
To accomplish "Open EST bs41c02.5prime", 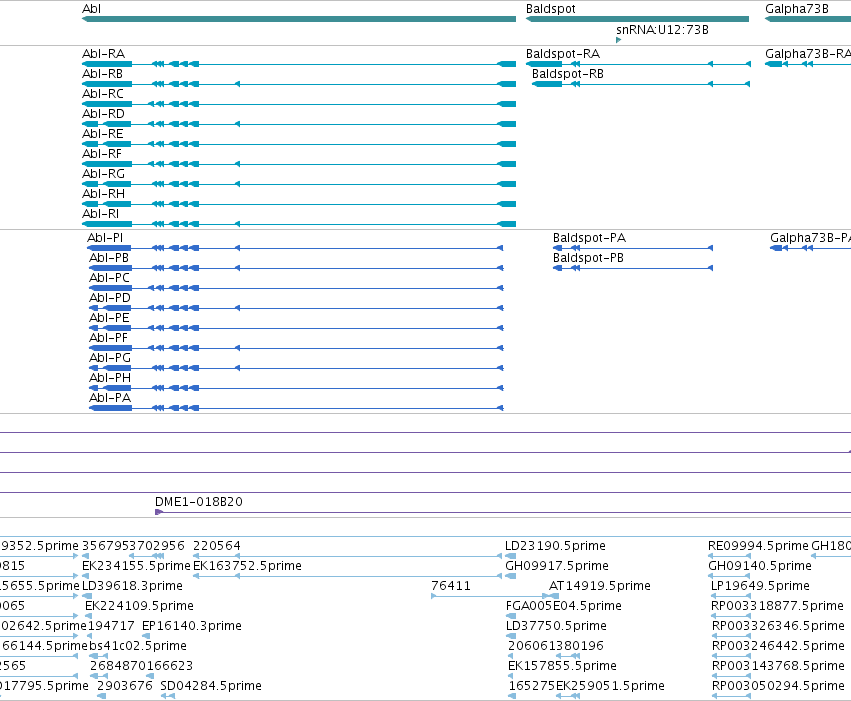I will (138, 646).
